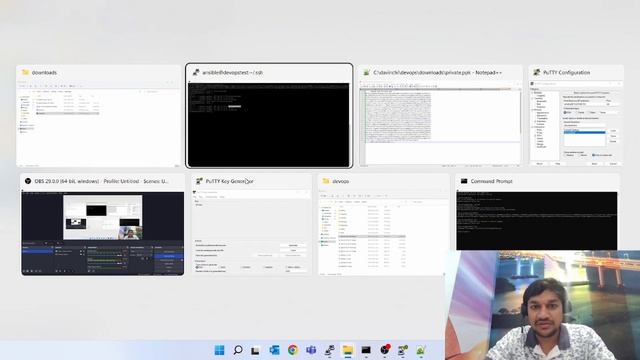Click the PuTTY taskbar icon
Viewport: 640px width, 360px height.
tap(329, 350)
